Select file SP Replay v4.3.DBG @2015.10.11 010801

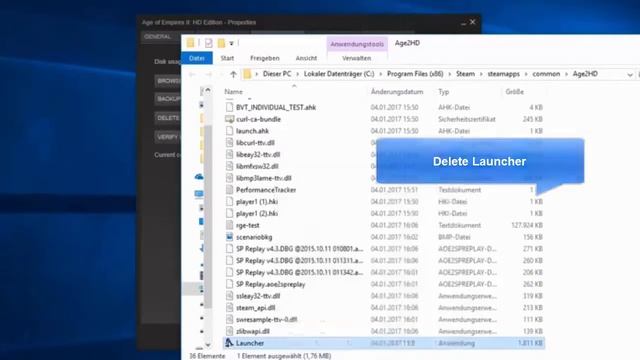coord(300,249)
